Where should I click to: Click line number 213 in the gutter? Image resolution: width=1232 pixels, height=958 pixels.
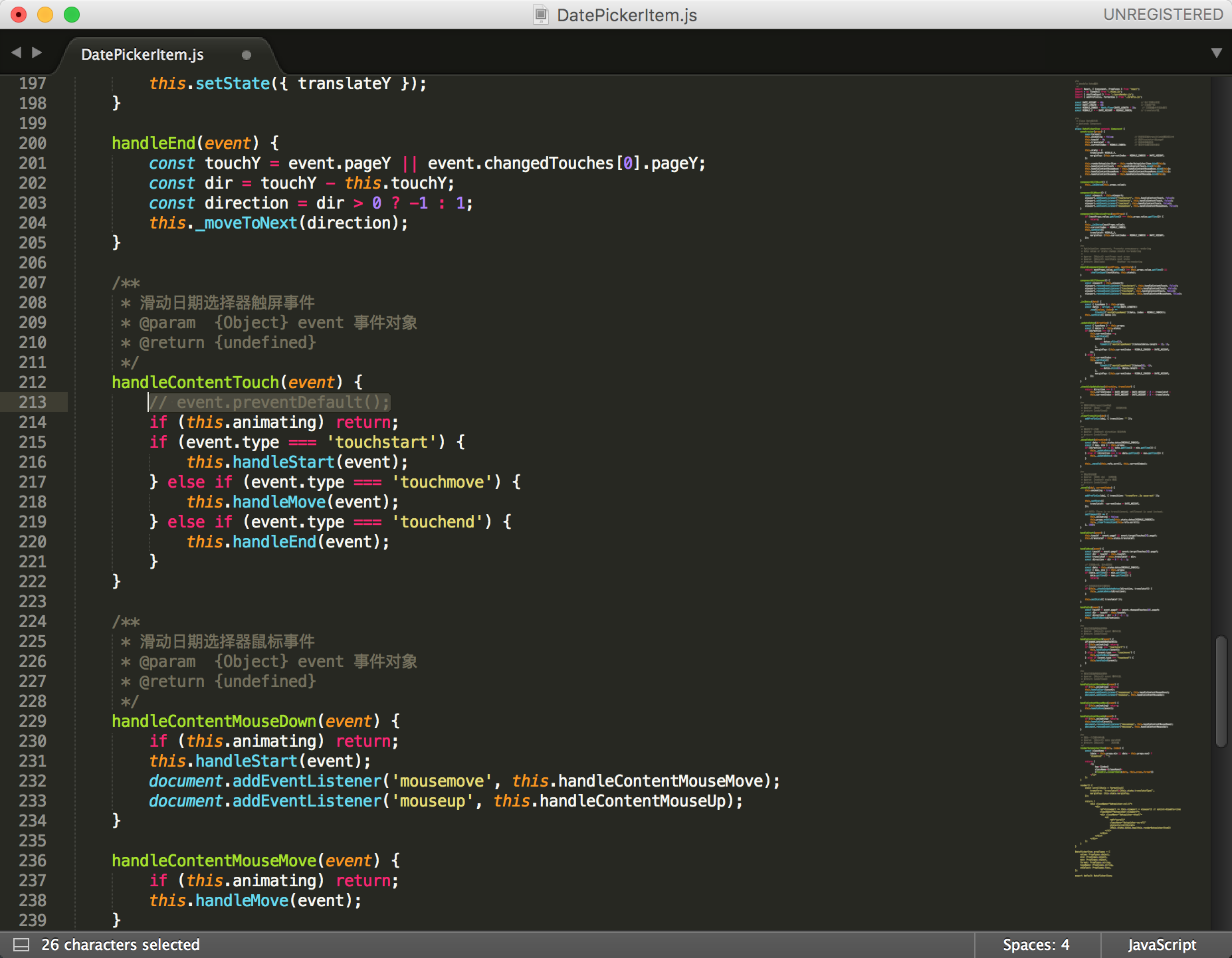pos(33,402)
